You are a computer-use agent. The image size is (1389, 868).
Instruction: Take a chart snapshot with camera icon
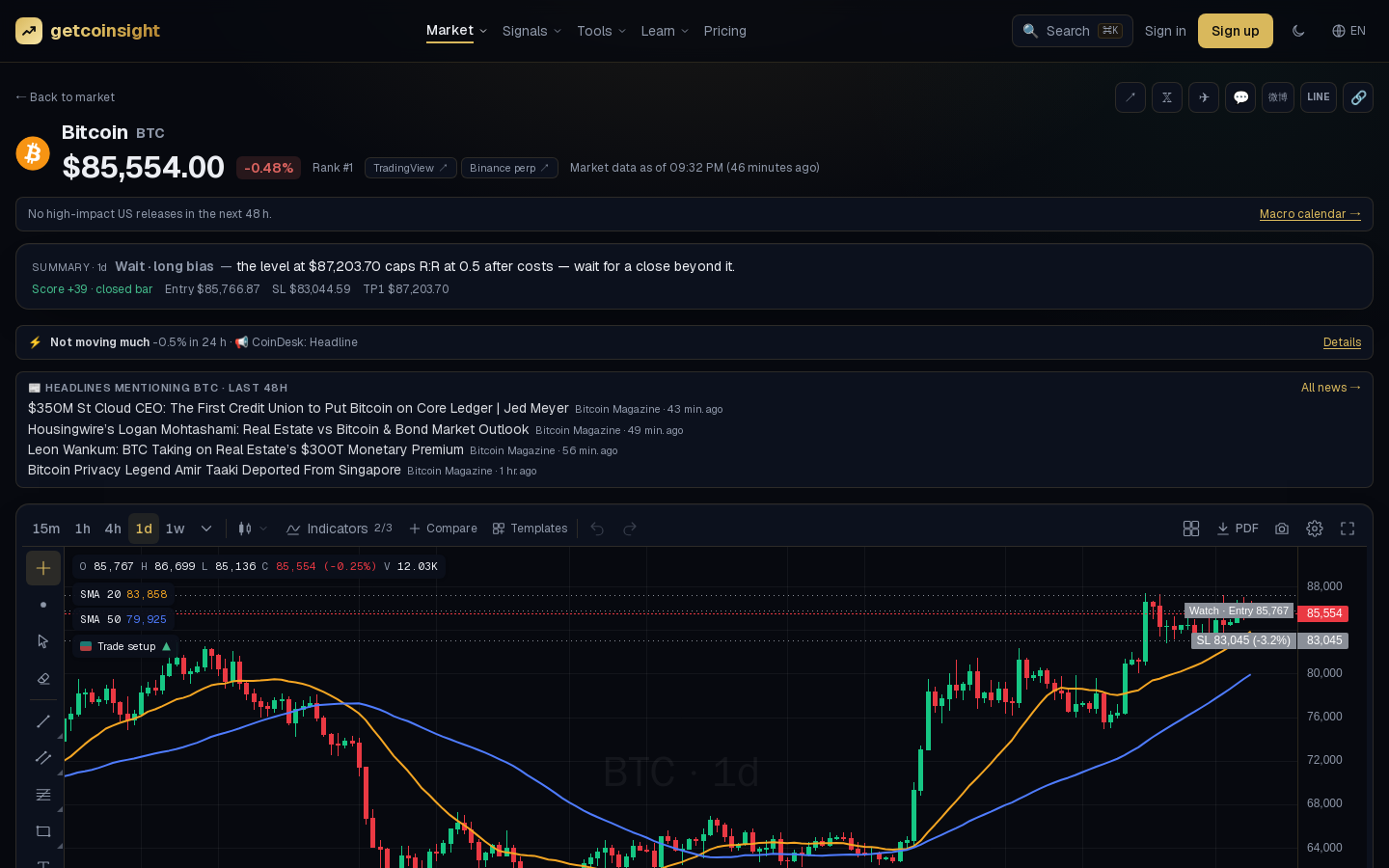(1282, 529)
